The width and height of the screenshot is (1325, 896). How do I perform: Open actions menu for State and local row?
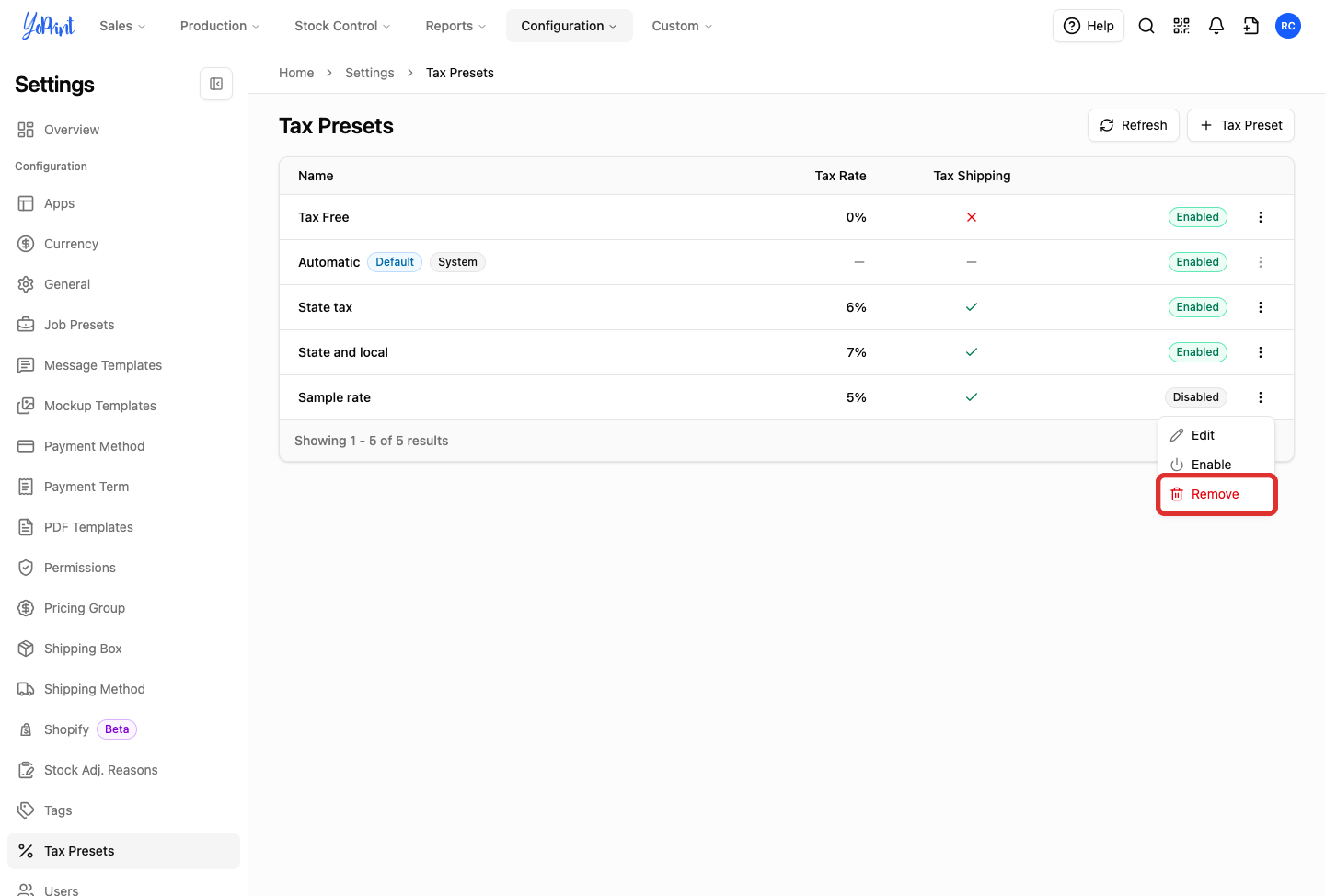(x=1261, y=352)
